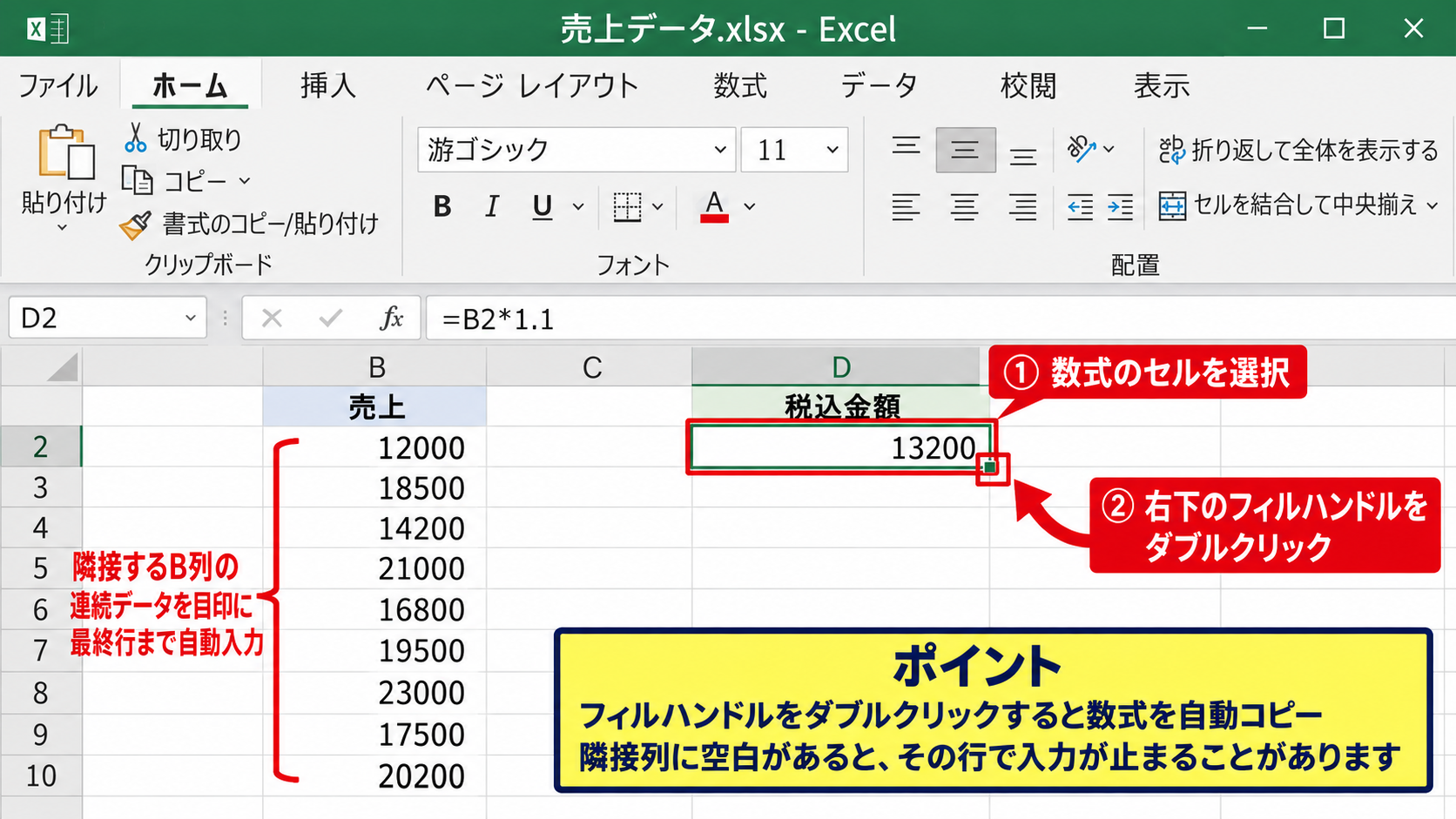
Task: Open the merge cells dropdown arrow
Action: (1432, 206)
